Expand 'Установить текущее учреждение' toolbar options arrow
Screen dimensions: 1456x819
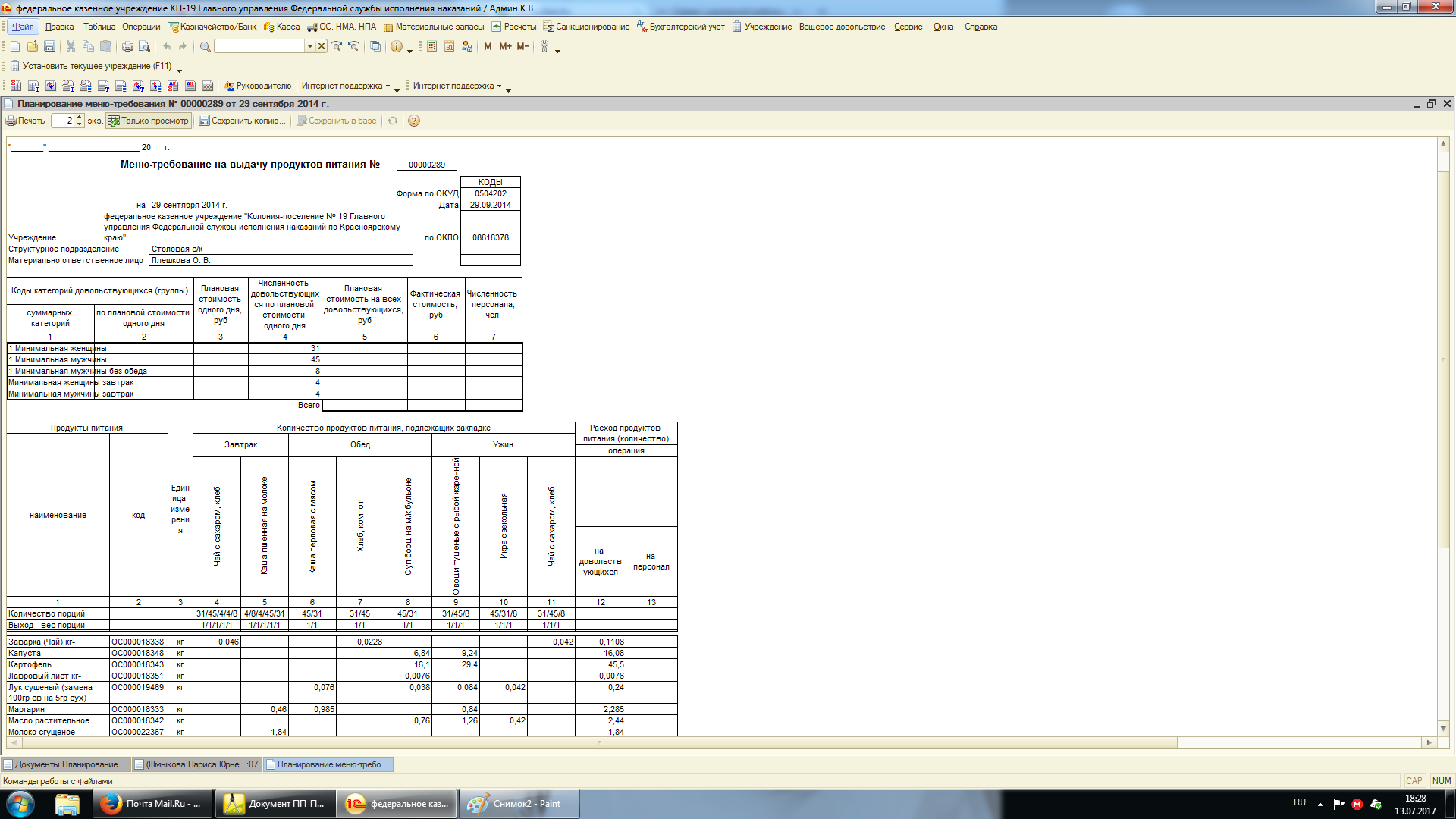[x=179, y=70]
